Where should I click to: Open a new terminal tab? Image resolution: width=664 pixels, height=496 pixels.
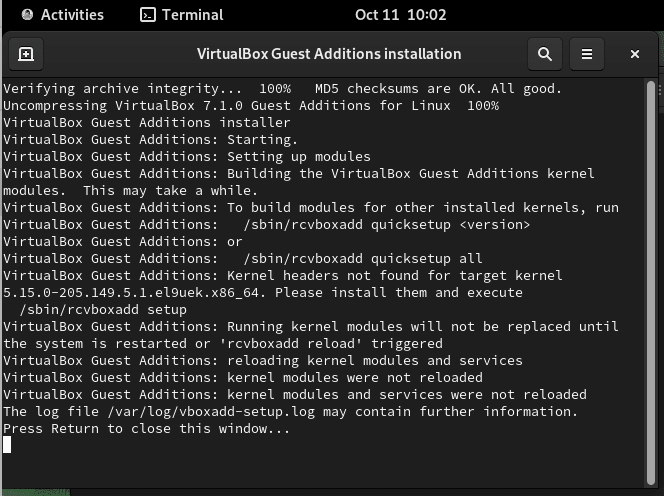pyautogui.click(x=26, y=54)
